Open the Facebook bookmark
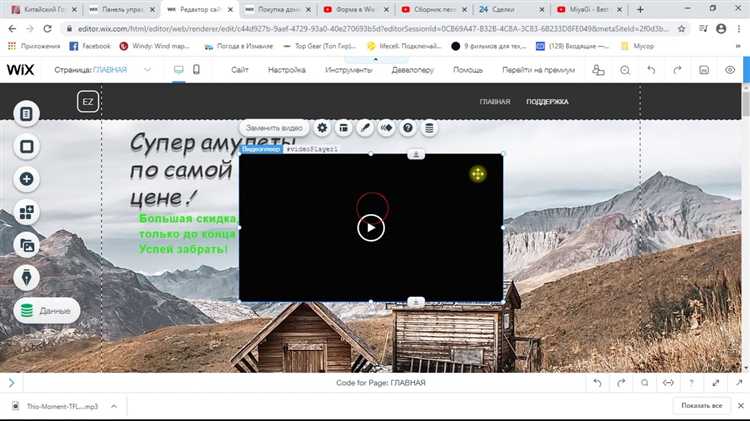 [x=90, y=46]
